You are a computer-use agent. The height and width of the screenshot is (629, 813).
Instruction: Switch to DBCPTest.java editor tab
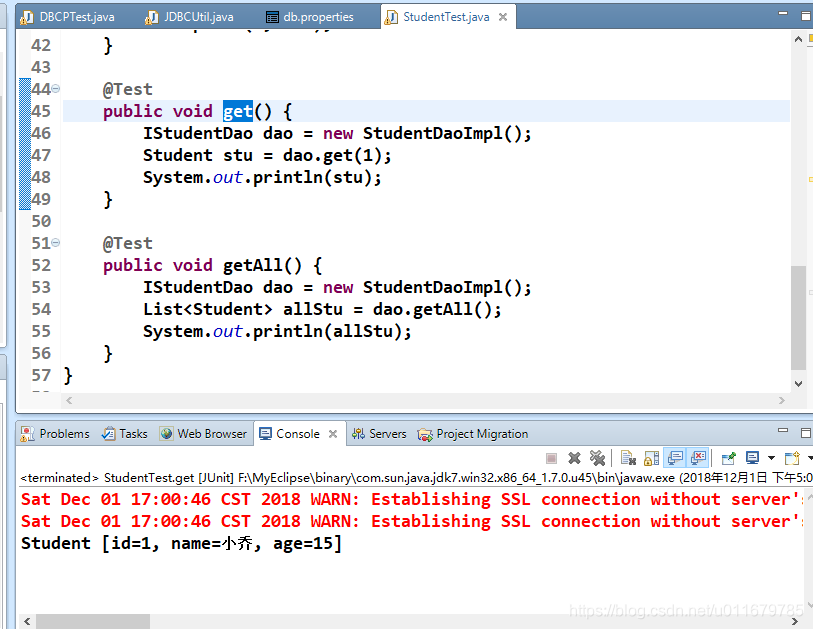click(x=67, y=17)
